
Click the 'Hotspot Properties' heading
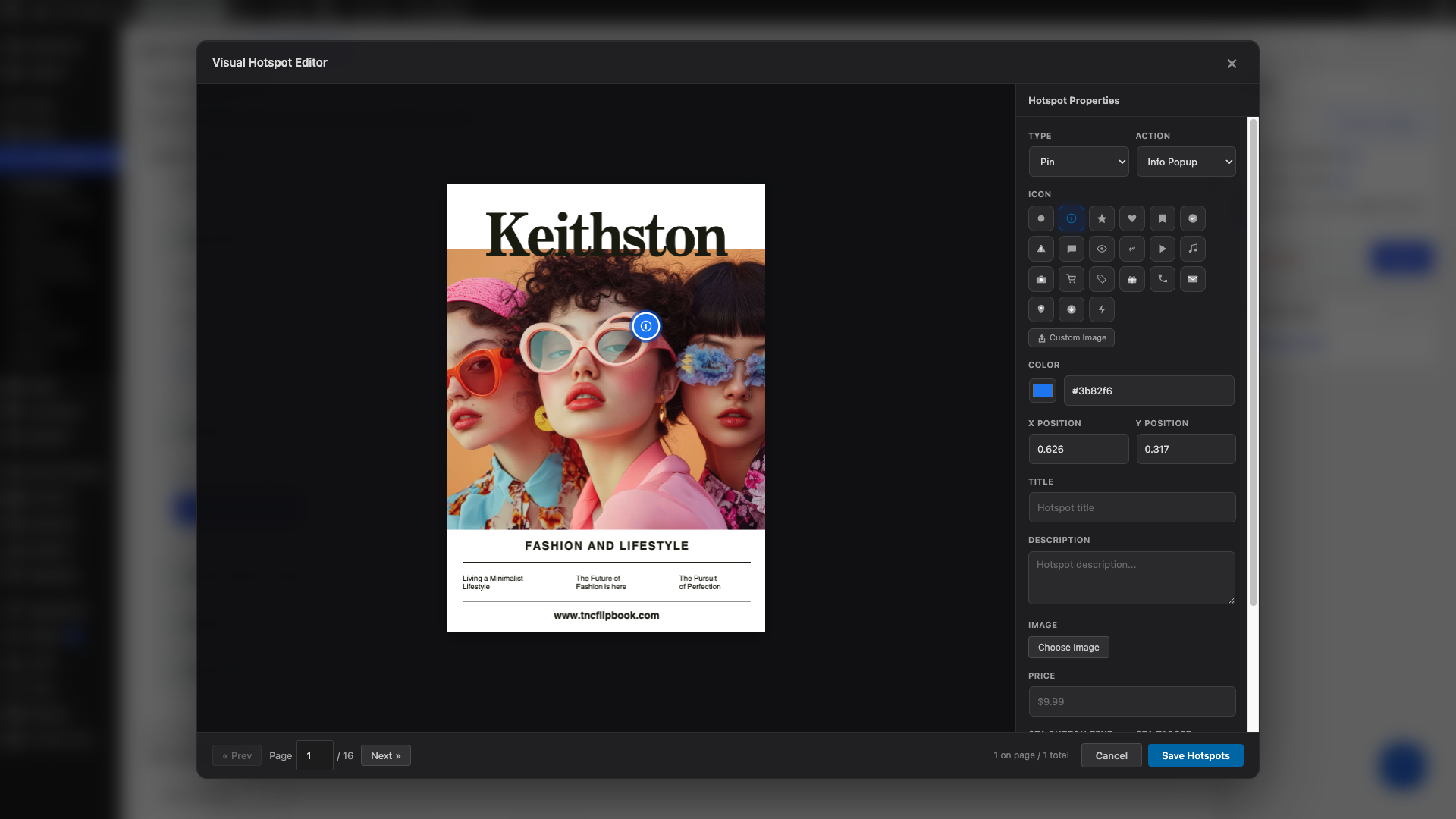pyautogui.click(x=1074, y=100)
